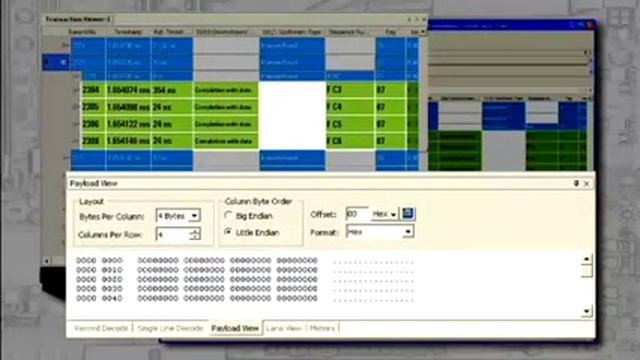Click timestamp 1.654074 ms cell

pos(128,90)
